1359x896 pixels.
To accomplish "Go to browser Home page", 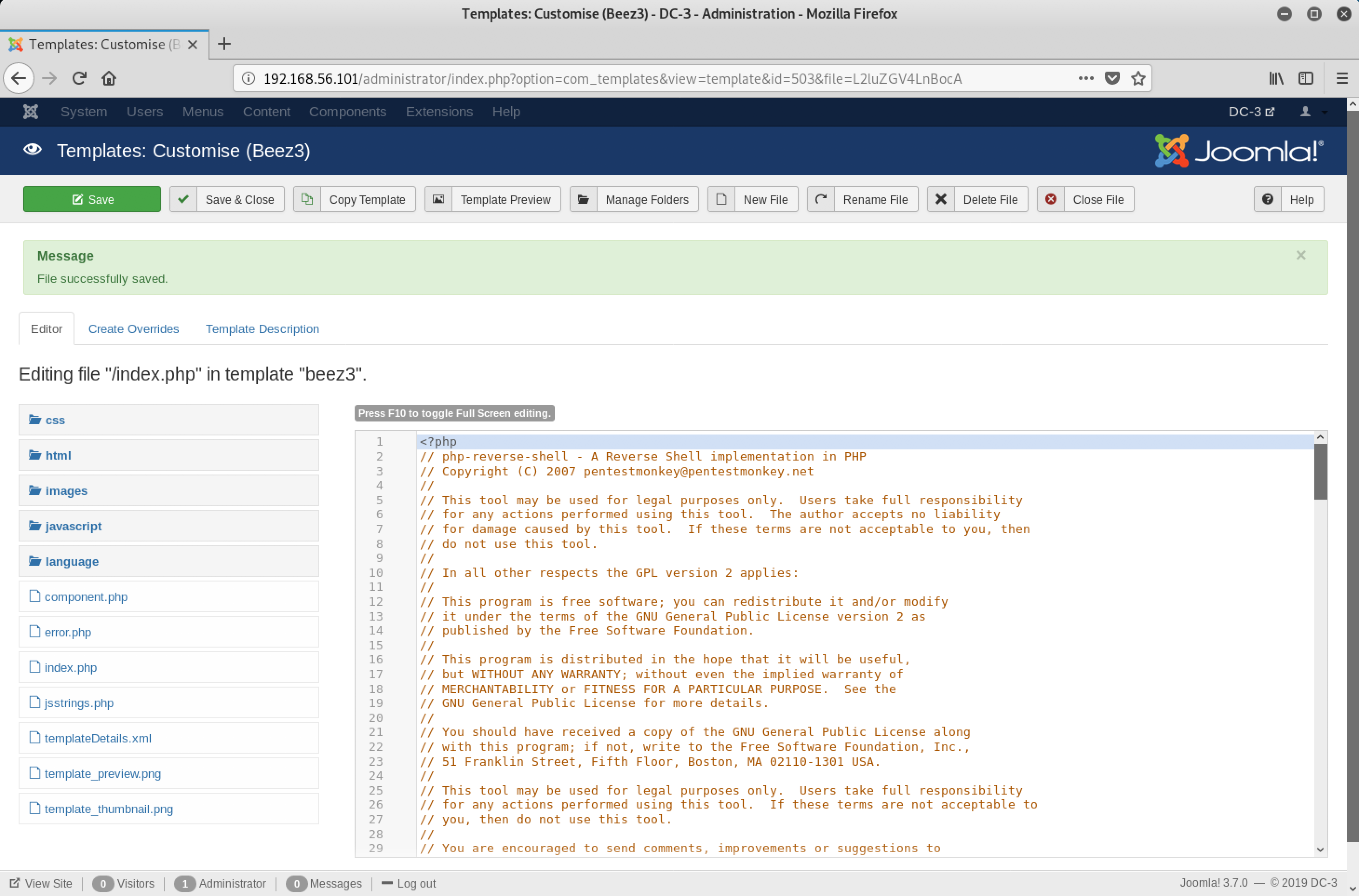I will pos(109,78).
